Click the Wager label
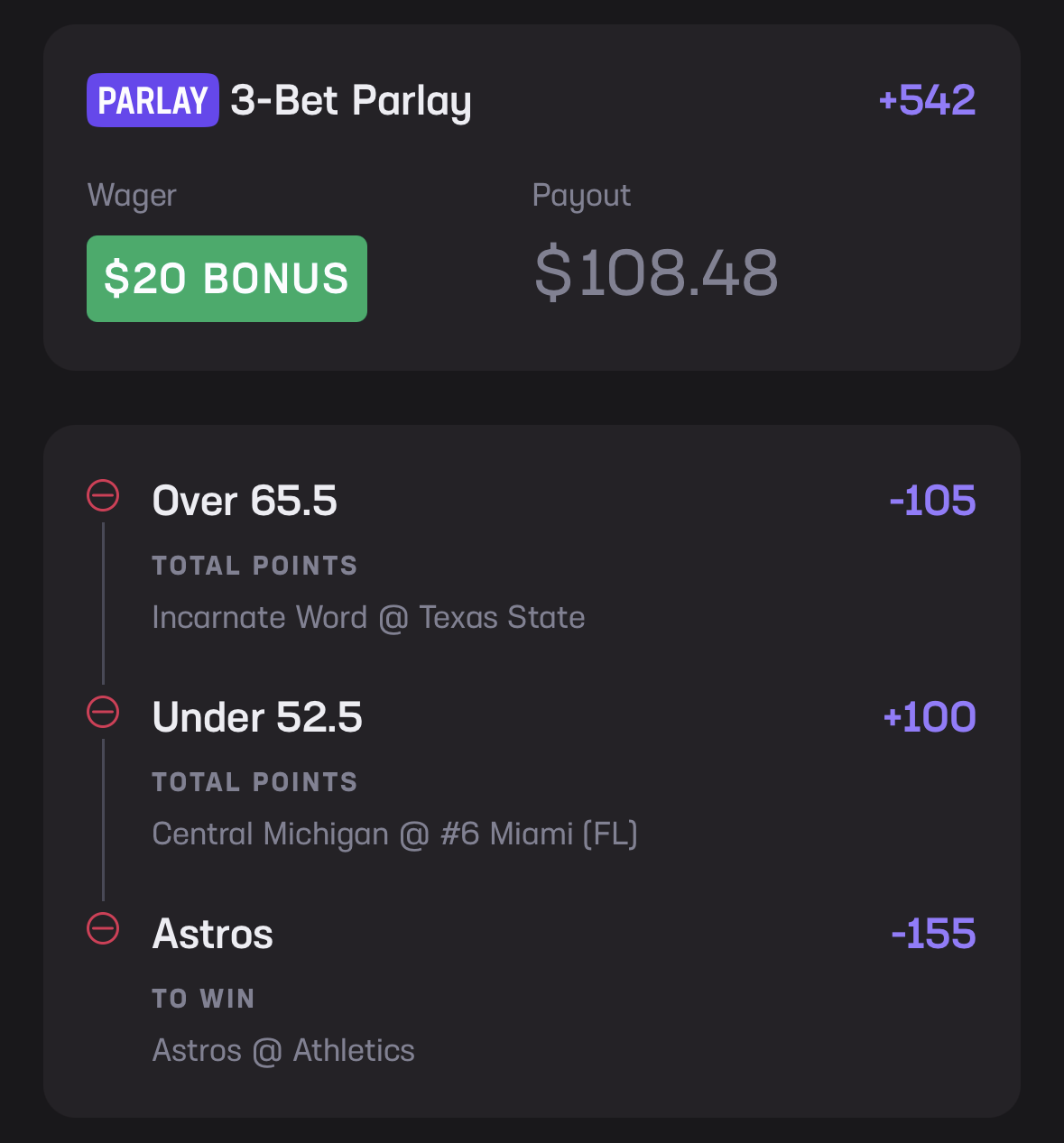The height and width of the screenshot is (1143, 1064). (132, 196)
